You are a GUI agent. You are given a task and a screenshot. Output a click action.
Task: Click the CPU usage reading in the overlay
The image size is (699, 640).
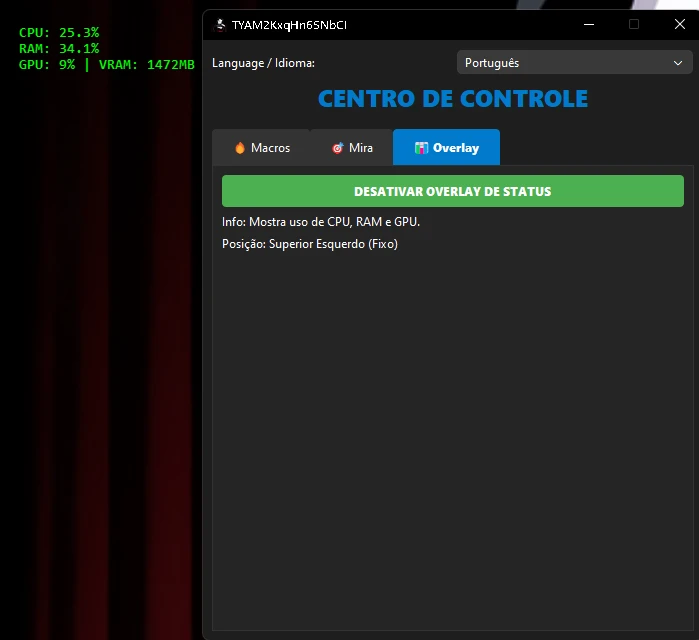[59, 33]
